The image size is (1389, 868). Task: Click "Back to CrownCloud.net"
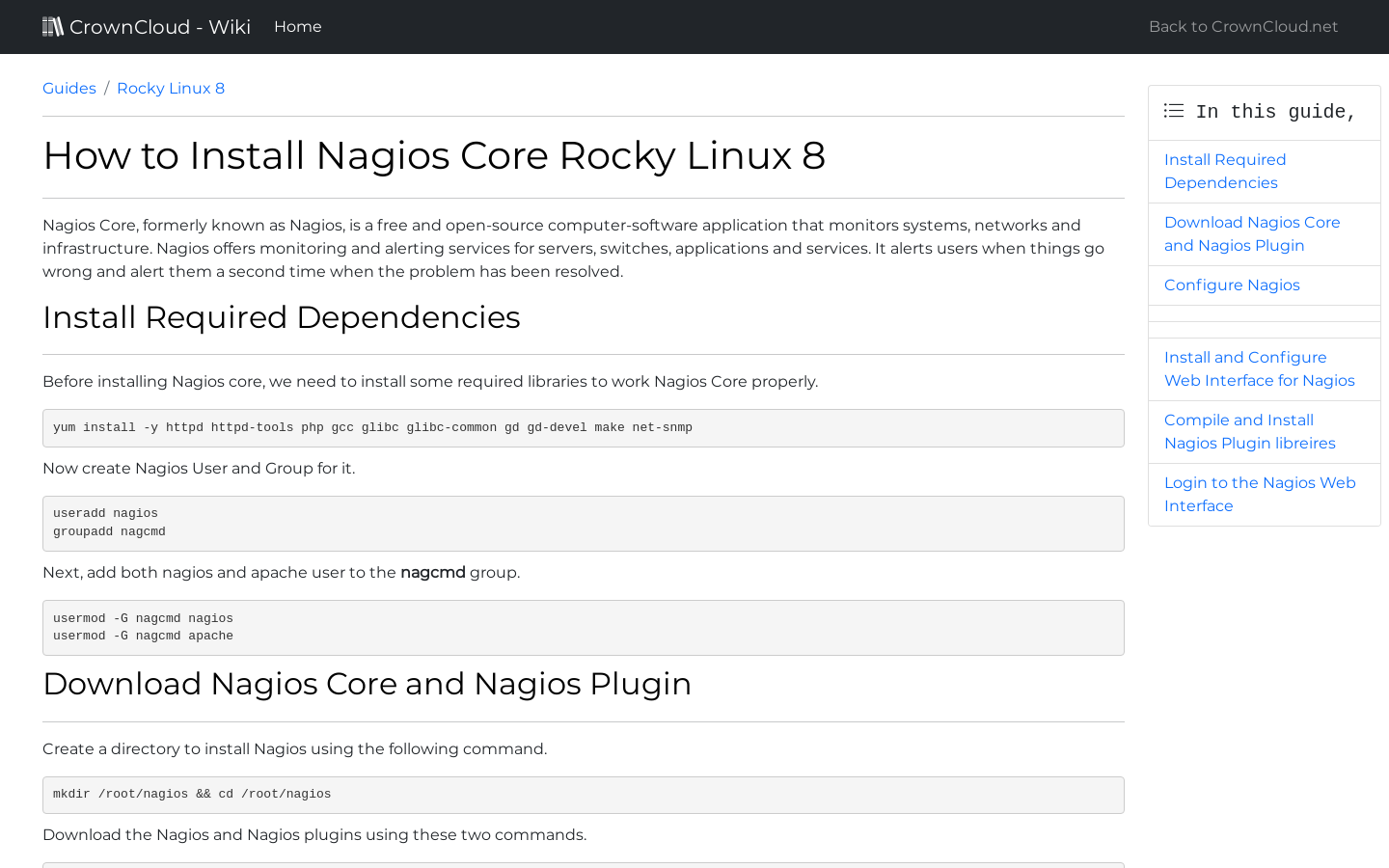tap(1242, 26)
